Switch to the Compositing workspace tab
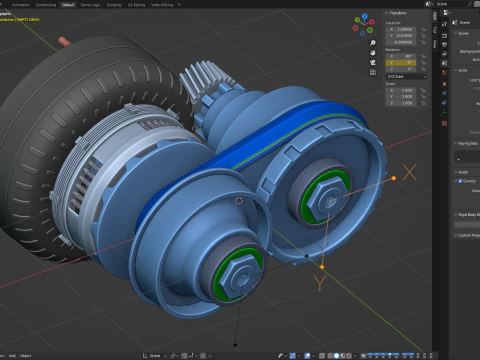Screen dimensions: 480x360 tap(46, 5)
